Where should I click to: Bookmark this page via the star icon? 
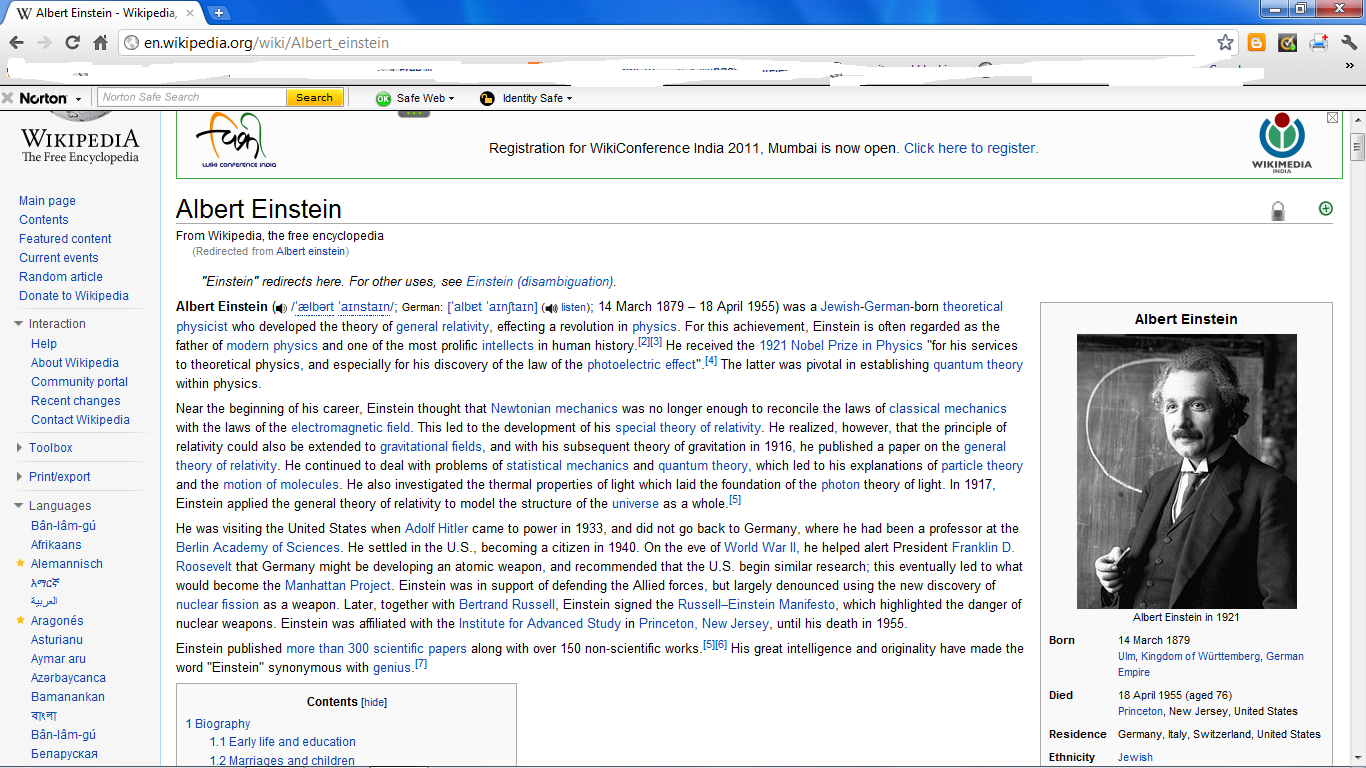(x=1225, y=42)
